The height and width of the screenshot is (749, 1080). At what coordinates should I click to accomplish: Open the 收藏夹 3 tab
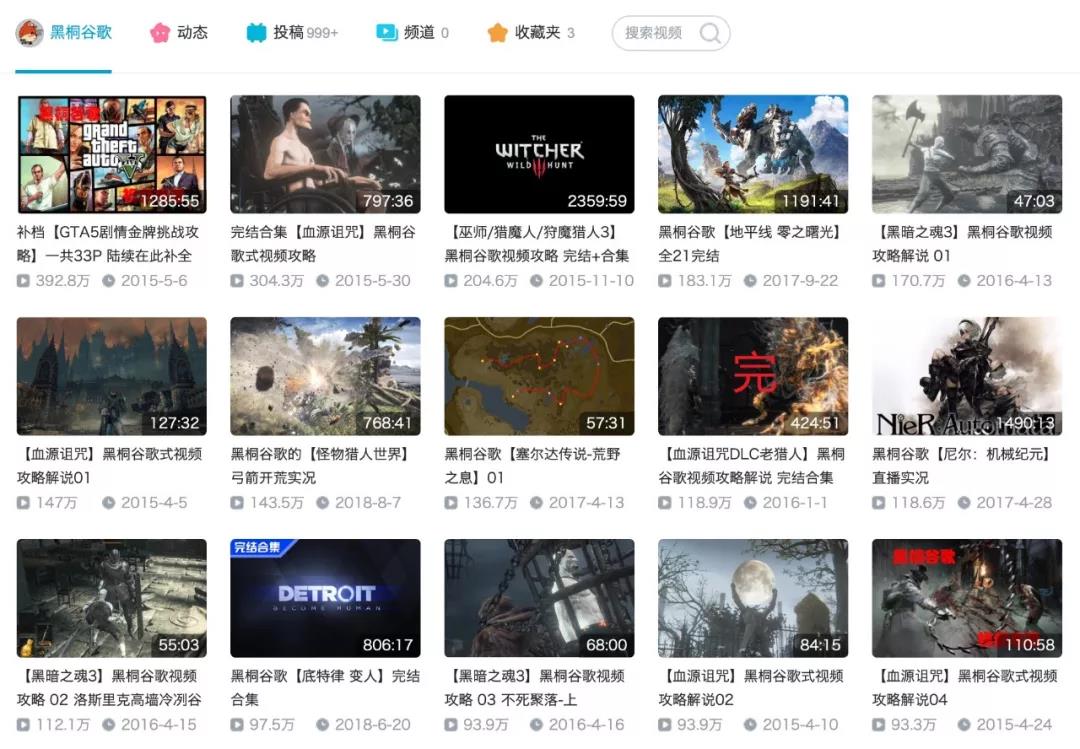tap(531, 32)
